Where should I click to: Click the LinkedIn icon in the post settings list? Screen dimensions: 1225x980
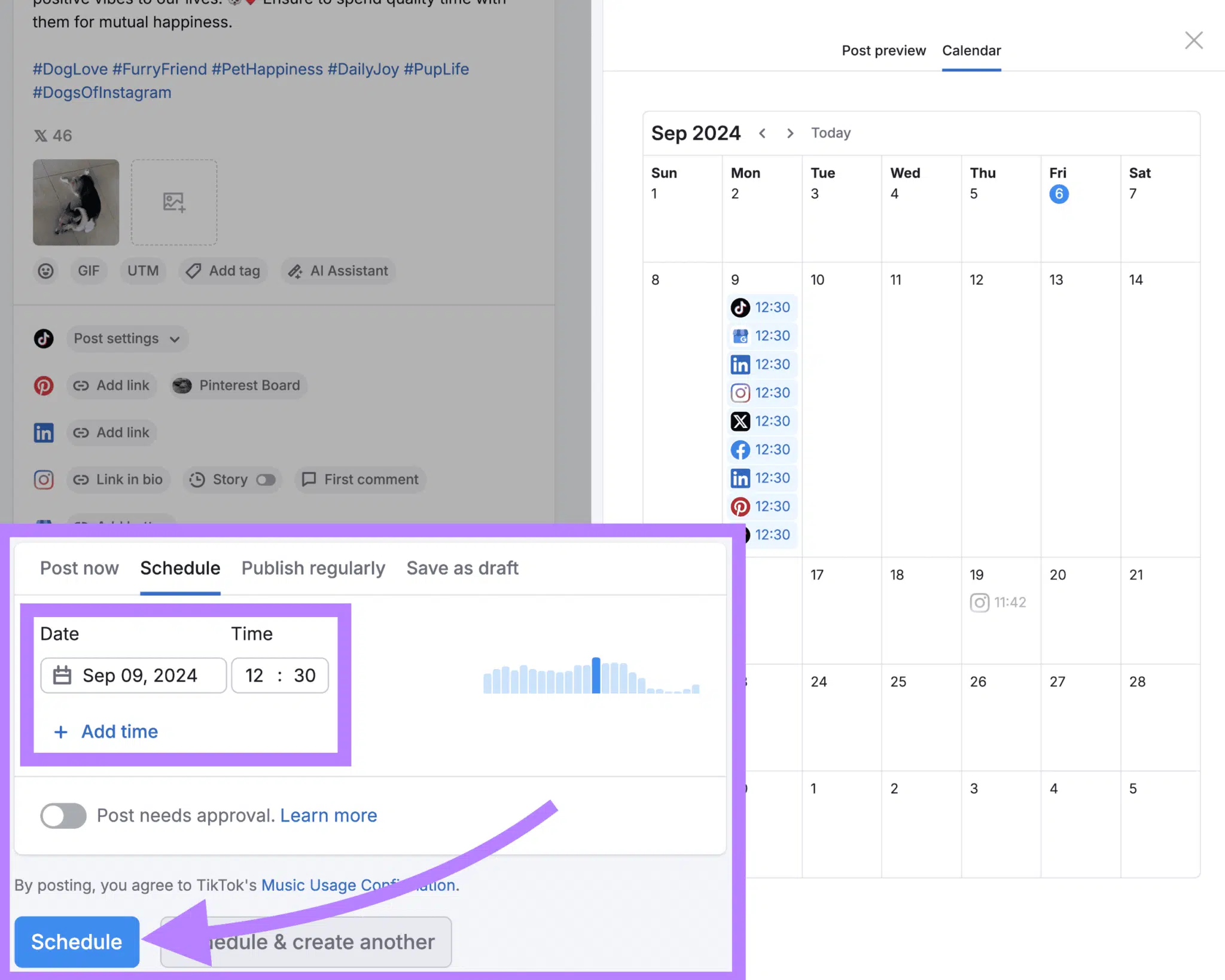coord(44,432)
